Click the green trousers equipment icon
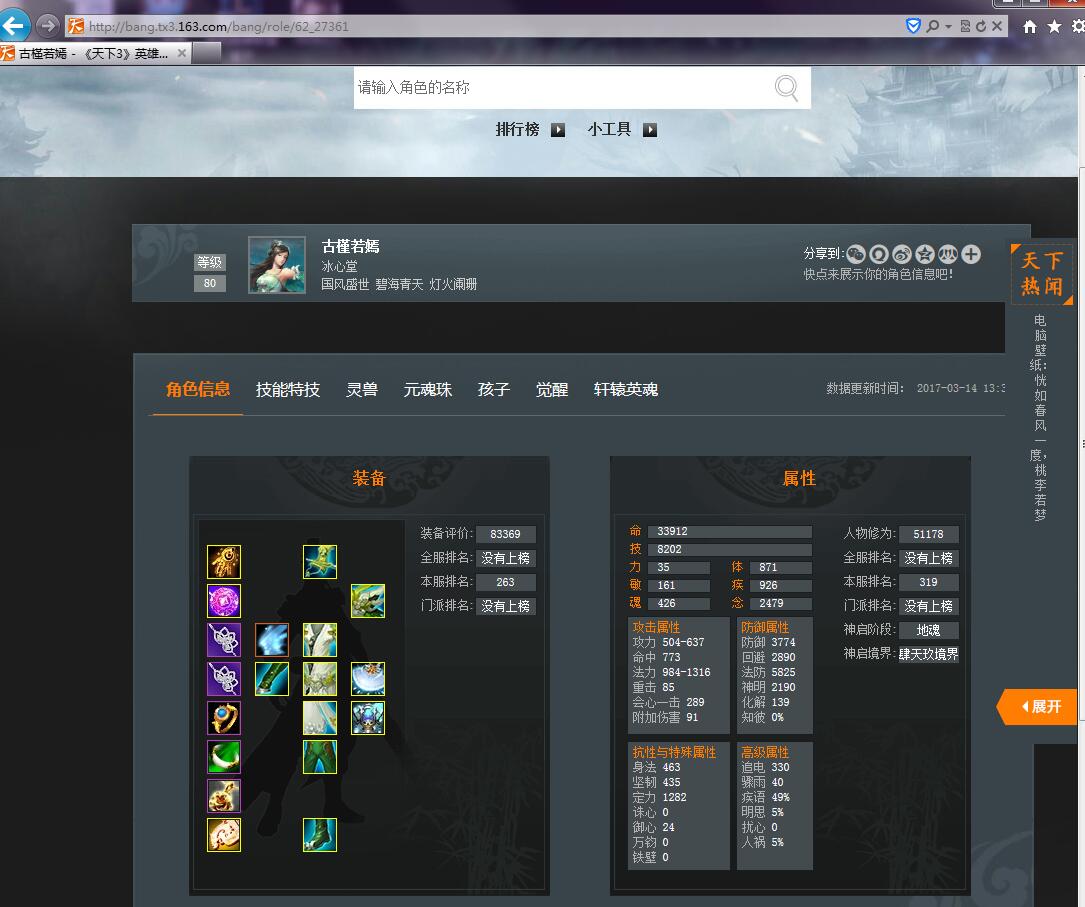The image size is (1085, 907). [x=320, y=757]
